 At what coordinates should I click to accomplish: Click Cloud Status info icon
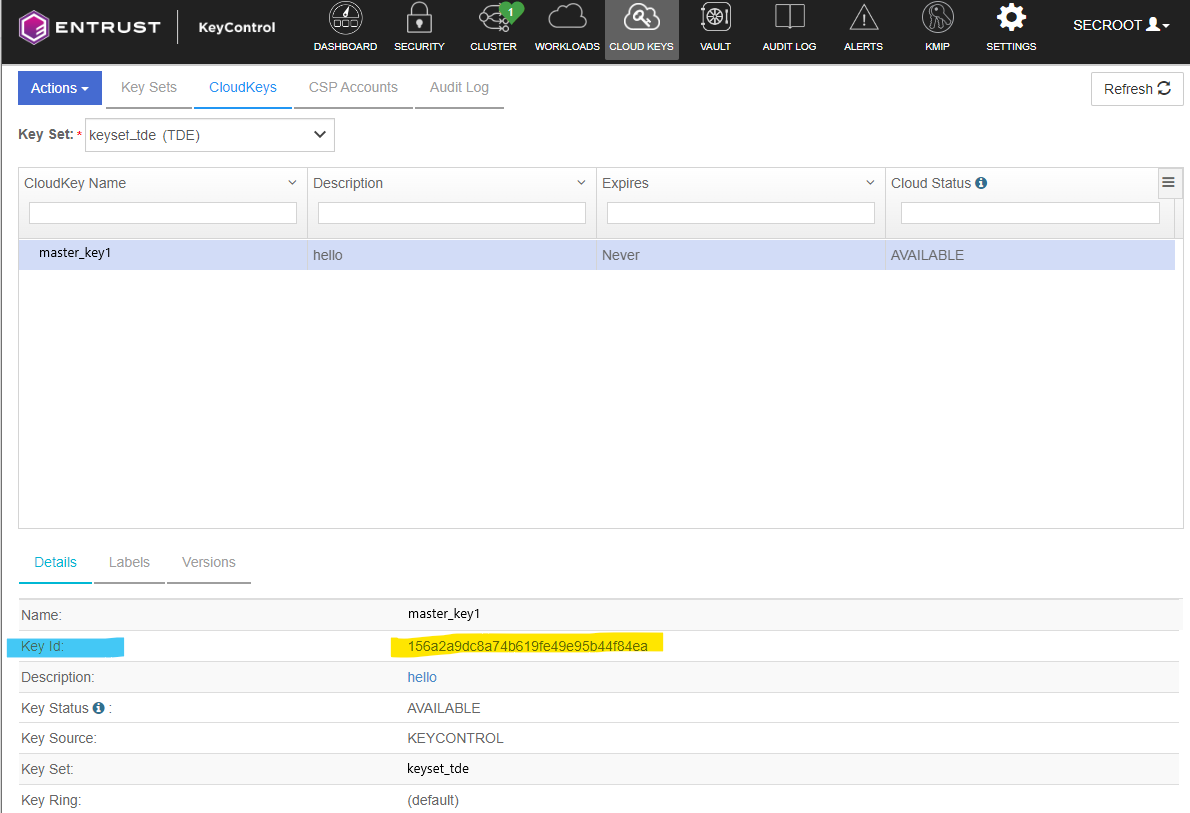click(x=981, y=183)
